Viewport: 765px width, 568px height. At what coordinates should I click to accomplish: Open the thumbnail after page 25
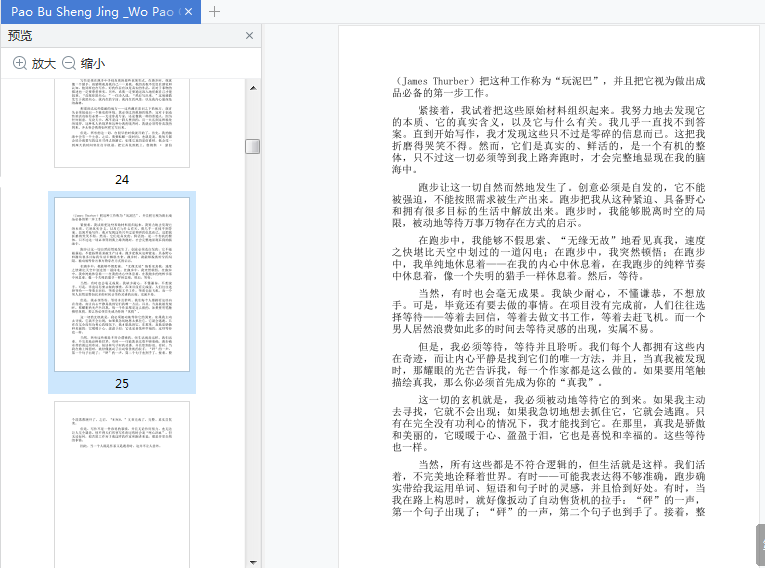coord(122,484)
